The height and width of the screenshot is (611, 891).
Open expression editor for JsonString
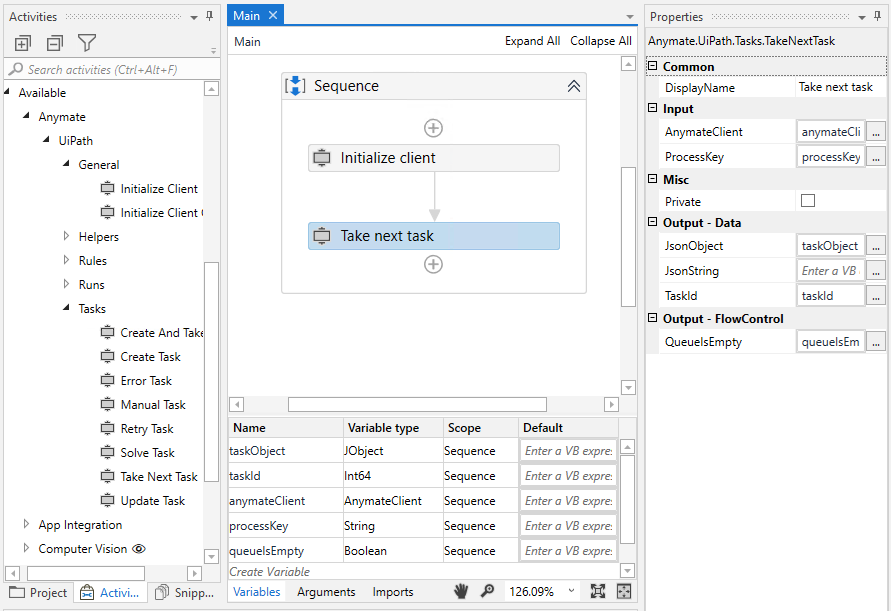pyautogui.click(x=876, y=271)
